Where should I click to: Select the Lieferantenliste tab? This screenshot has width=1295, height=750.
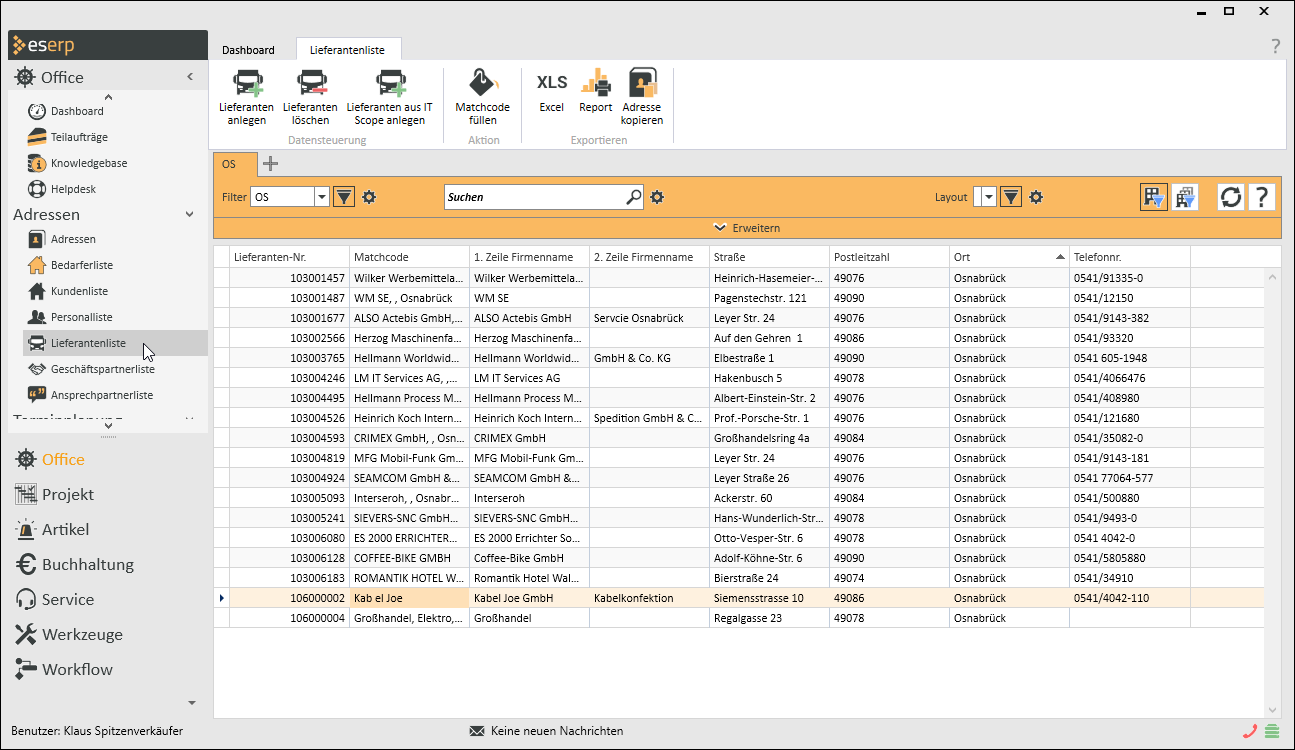[x=348, y=50]
